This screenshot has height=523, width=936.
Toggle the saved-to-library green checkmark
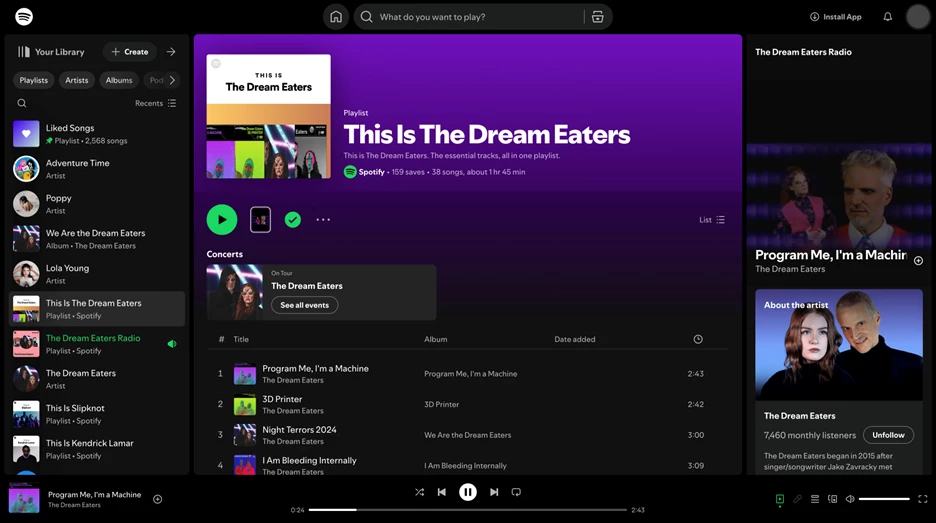pos(292,220)
